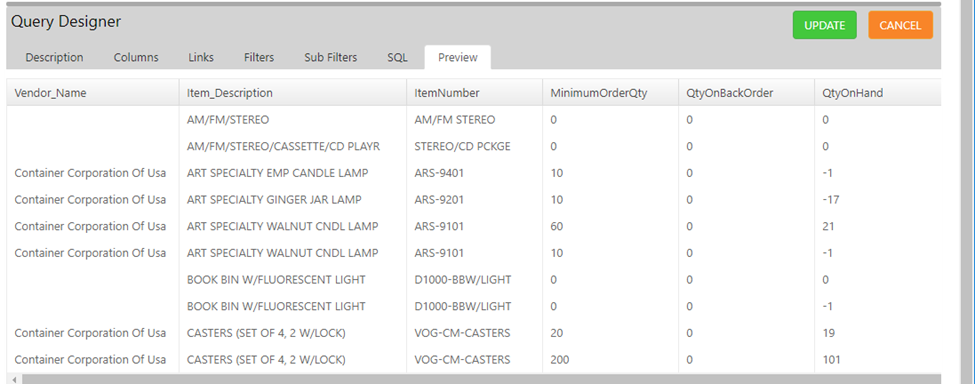
Task: Click the MinimumOrderQty value 200
Action: coord(560,360)
